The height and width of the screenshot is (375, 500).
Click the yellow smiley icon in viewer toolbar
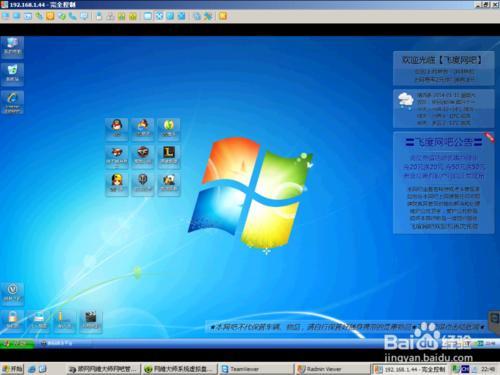50,16
